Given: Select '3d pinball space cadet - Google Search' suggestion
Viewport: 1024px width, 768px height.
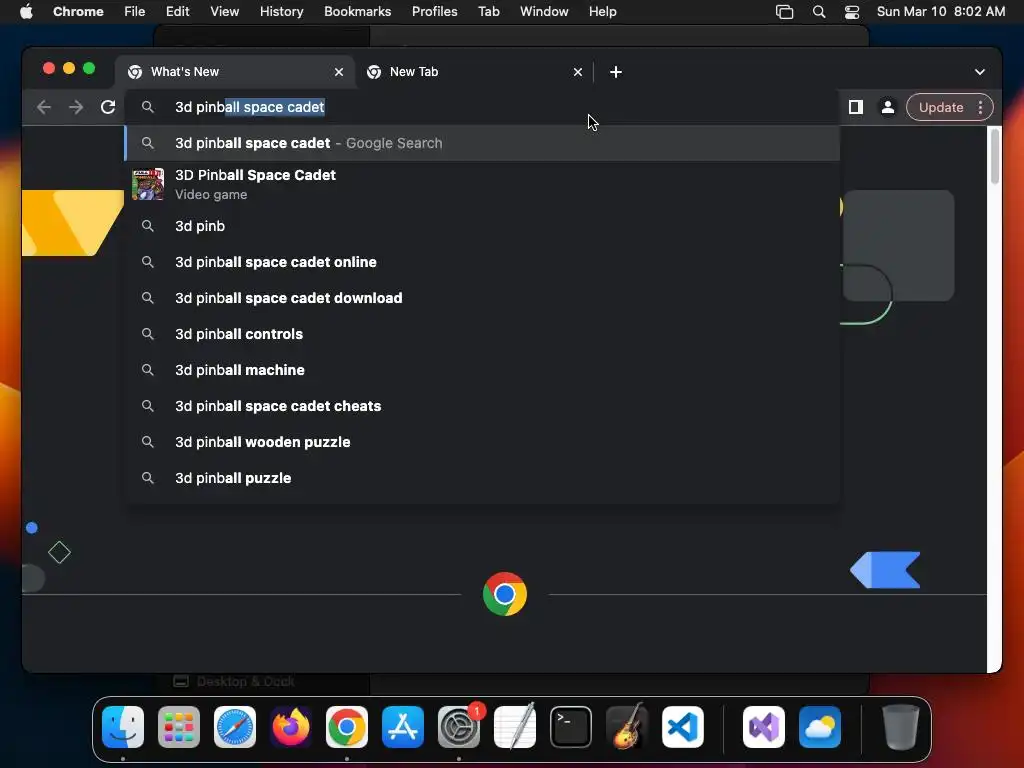Looking at the screenshot, I should pos(482,143).
